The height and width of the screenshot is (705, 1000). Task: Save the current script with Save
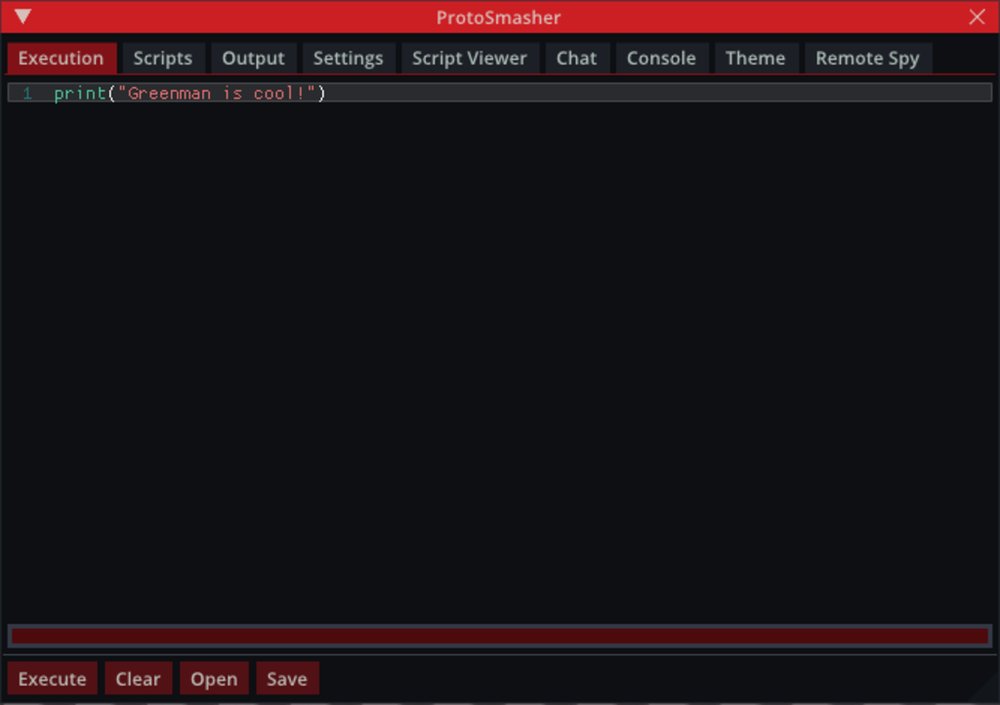pyautogui.click(x=287, y=679)
